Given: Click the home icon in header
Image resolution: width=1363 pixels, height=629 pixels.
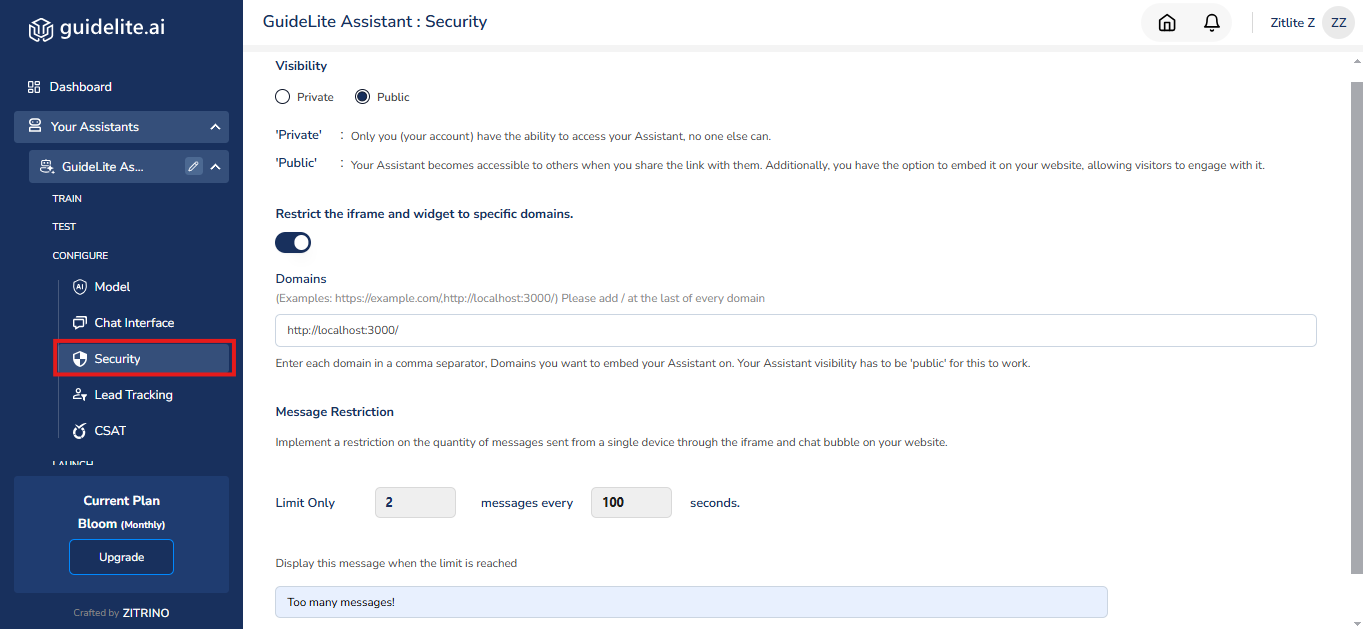Looking at the screenshot, I should (x=1166, y=23).
